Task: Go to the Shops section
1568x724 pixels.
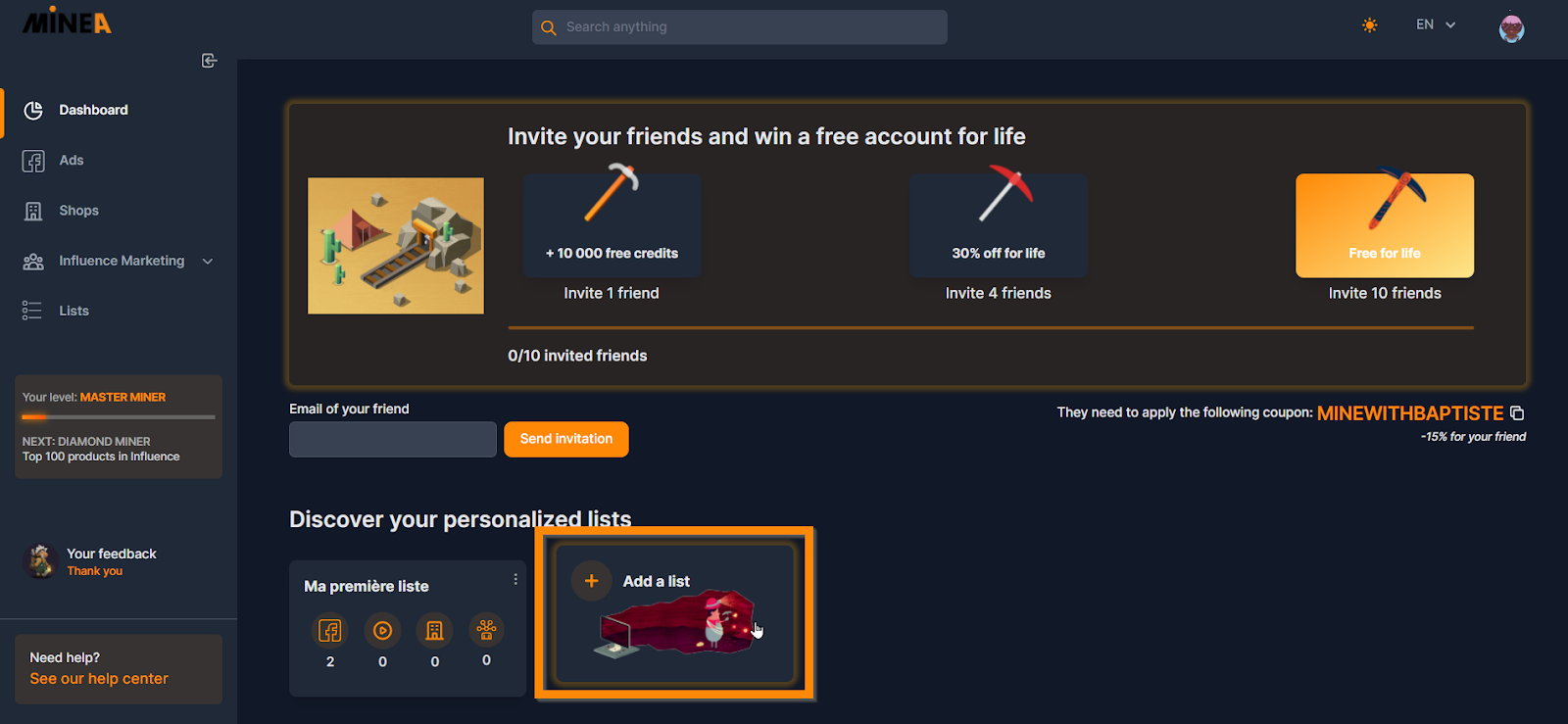Action: (x=78, y=211)
